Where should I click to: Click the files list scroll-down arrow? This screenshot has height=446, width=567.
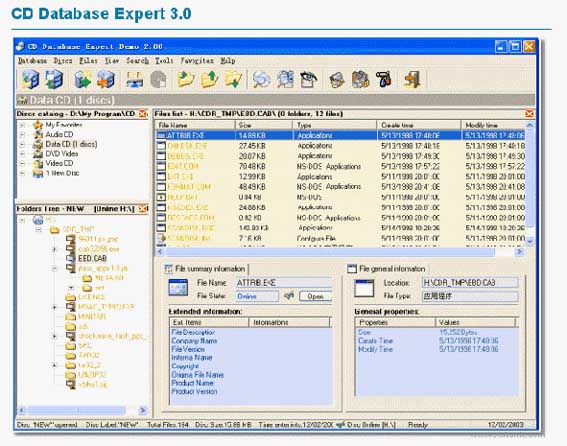coord(530,241)
